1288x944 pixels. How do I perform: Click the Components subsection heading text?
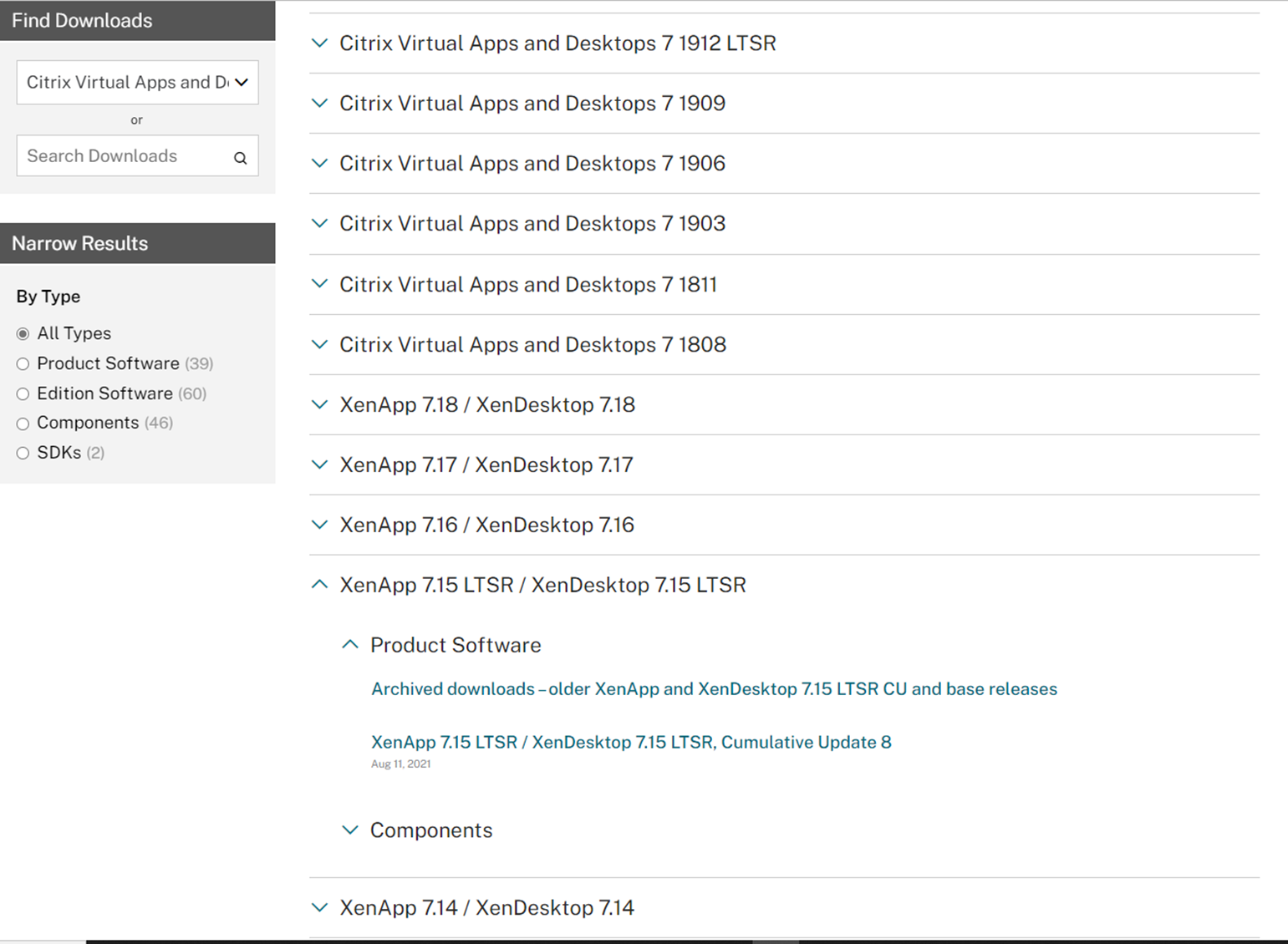[x=431, y=830]
